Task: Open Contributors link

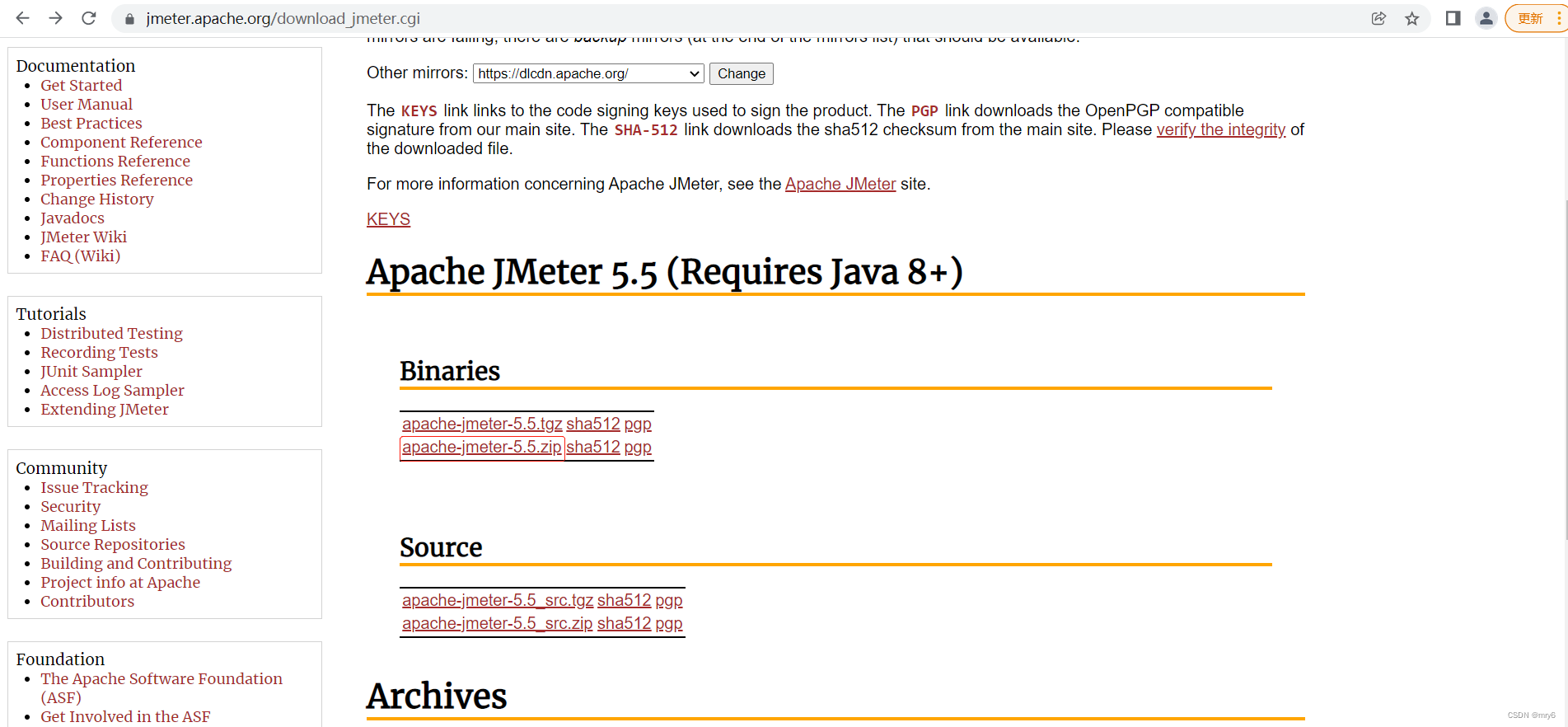Action: click(87, 601)
